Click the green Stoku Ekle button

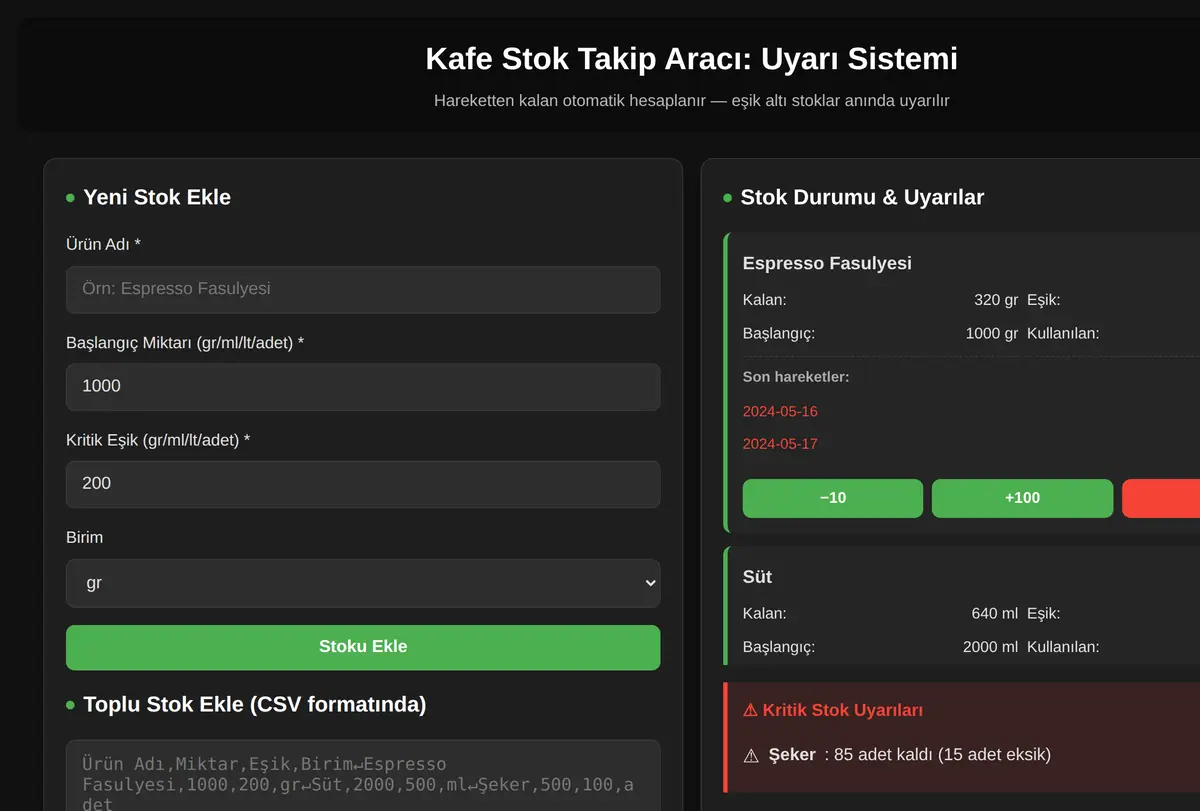click(363, 647)
